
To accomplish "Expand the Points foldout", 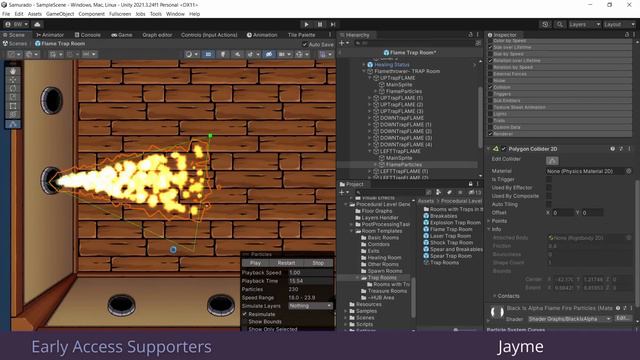I will (x=489, y=221).
